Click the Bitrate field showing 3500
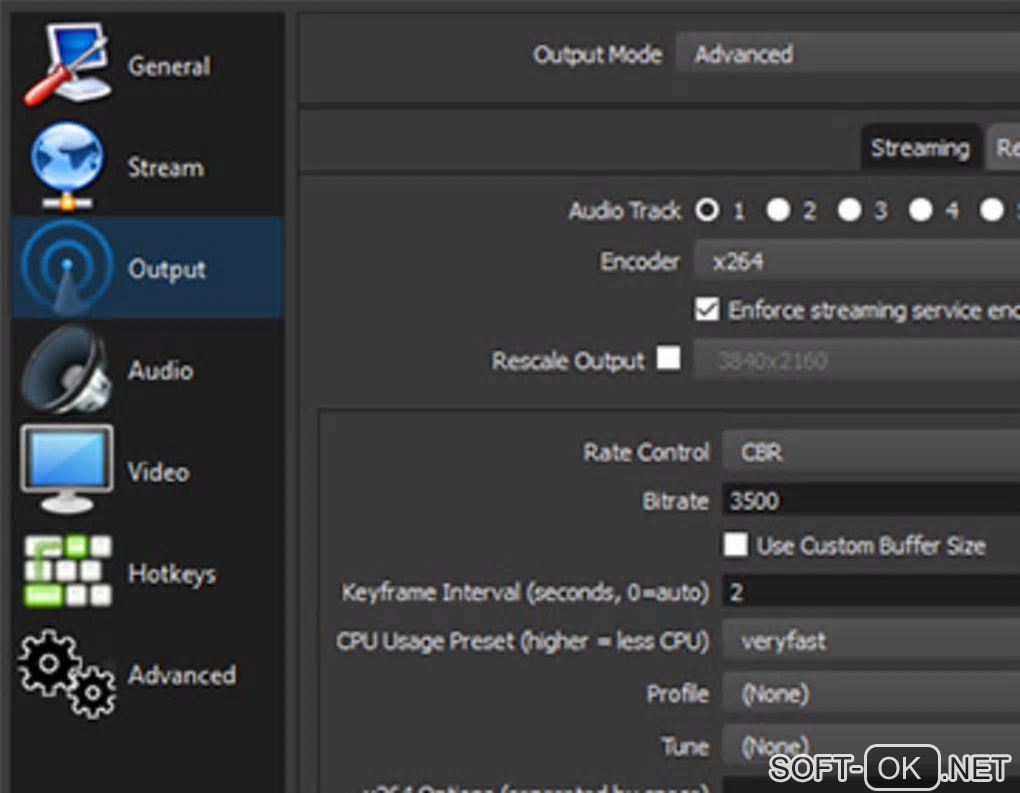 (x=868, y=500)
